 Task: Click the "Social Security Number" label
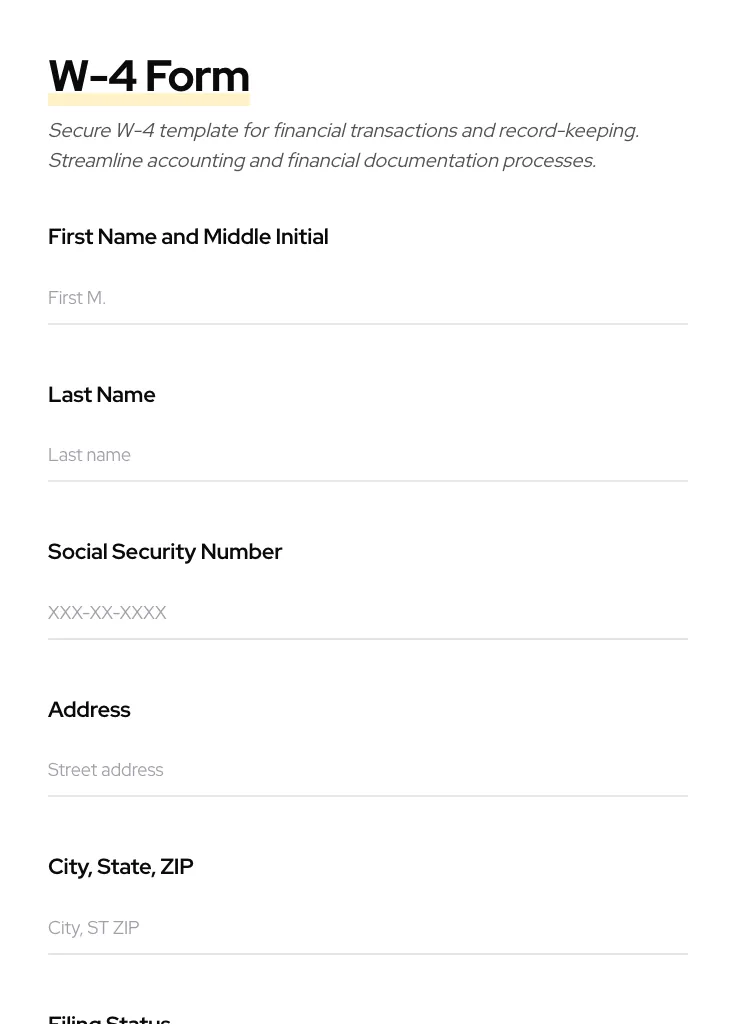165,552
